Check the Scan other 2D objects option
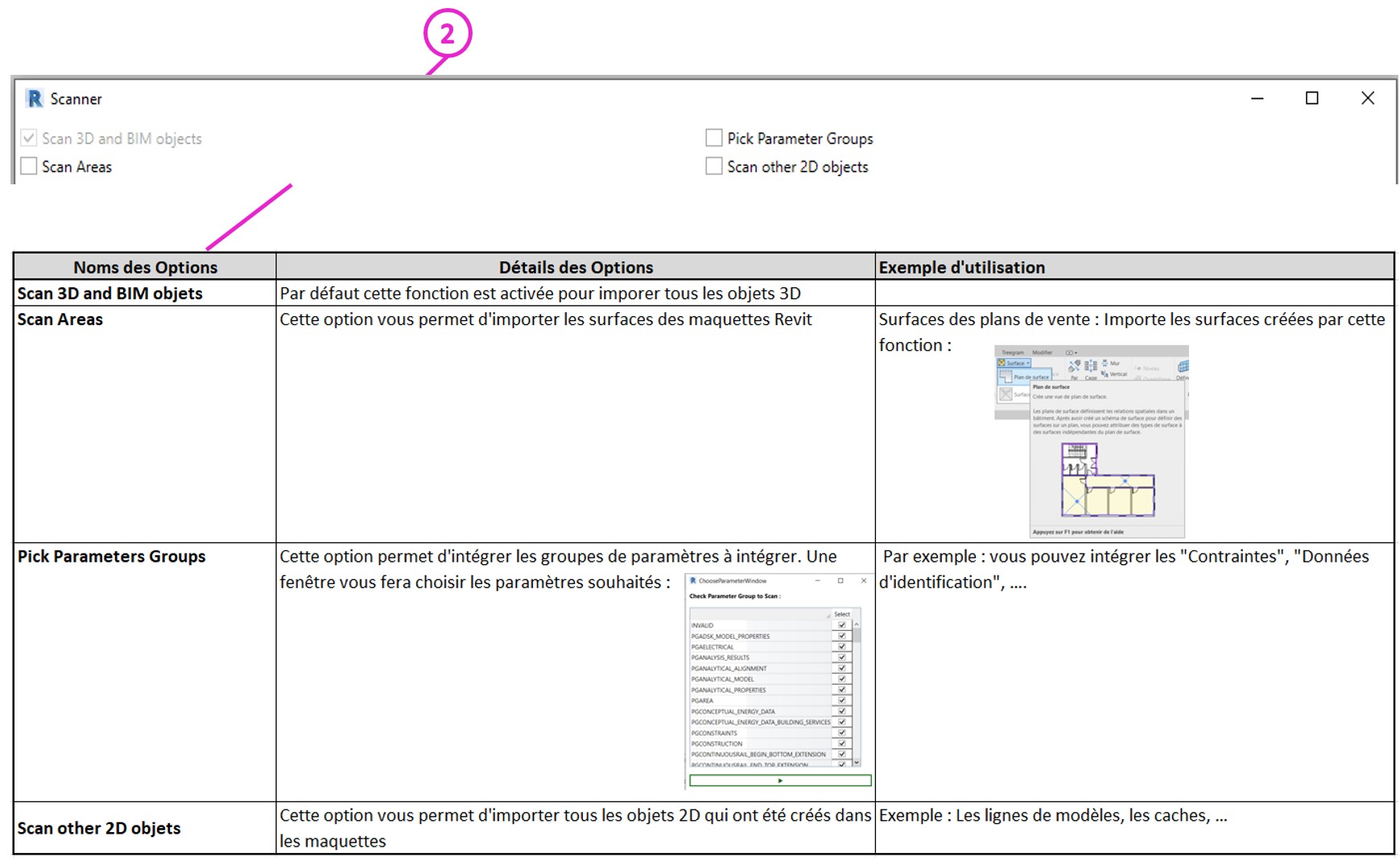This screenshot has width=1400, height=861. (713, 167)
